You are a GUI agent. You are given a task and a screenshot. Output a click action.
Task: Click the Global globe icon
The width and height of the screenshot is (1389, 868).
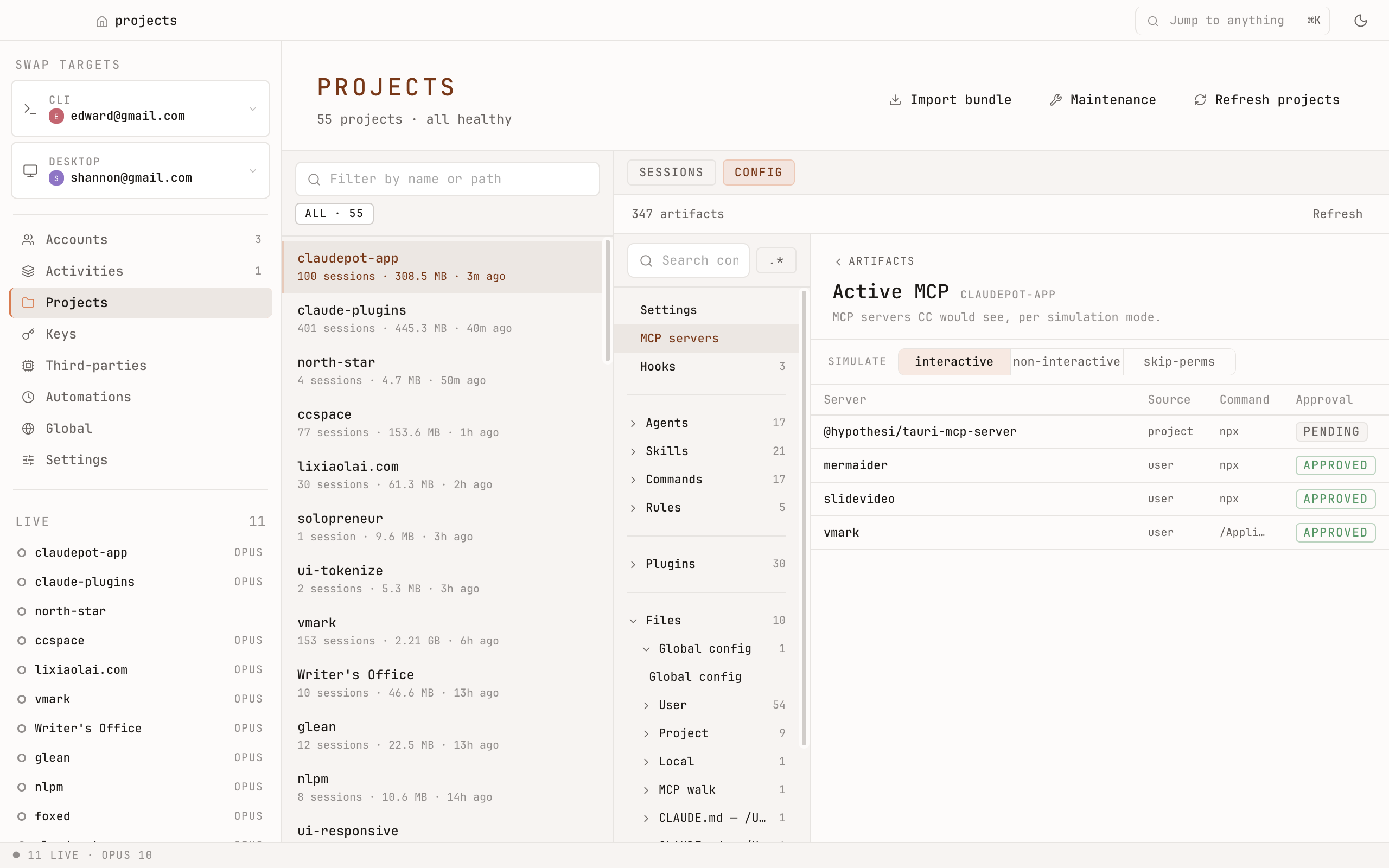click(x=29, y=428)
